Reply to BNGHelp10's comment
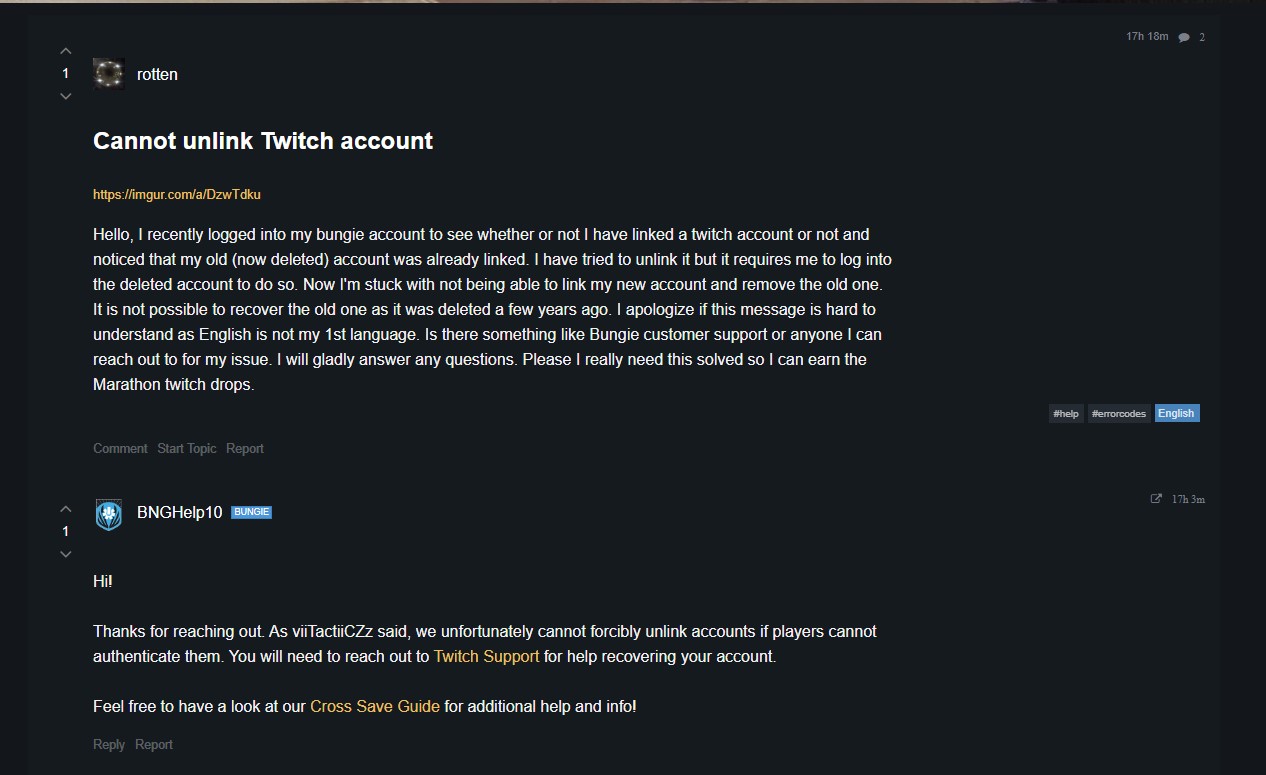1266x775 pixels. [x=109, y=745]
